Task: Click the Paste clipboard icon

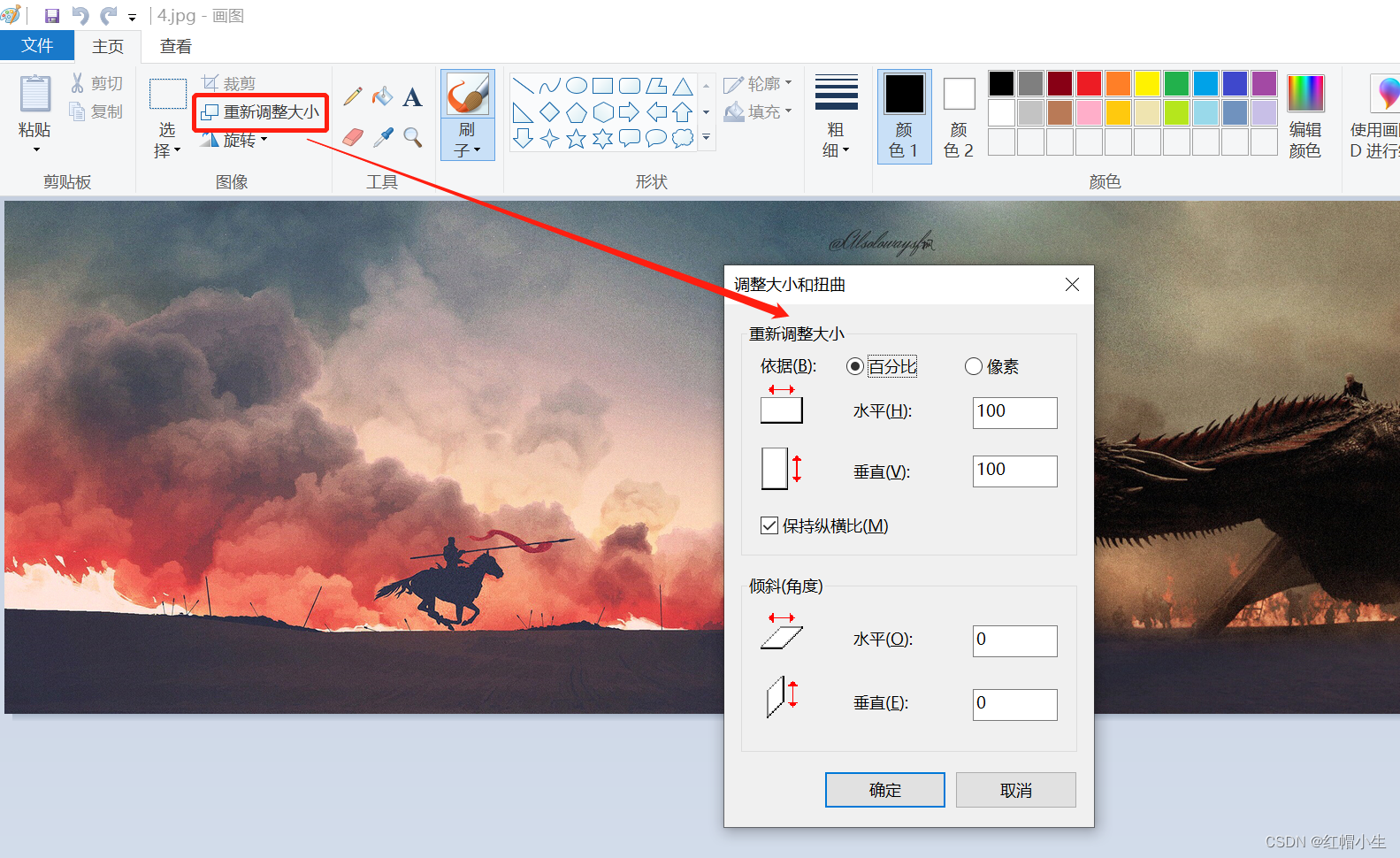Action: [x=35, y=94]
